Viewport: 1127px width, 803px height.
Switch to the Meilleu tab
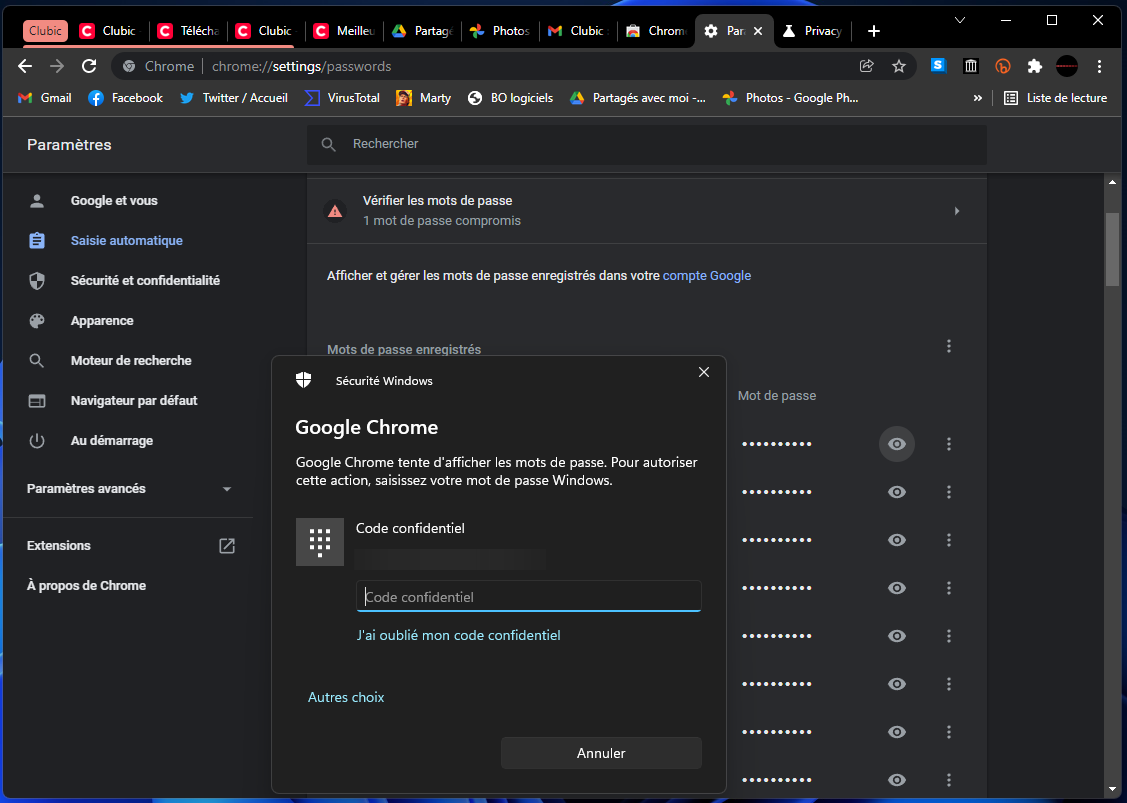345,31
